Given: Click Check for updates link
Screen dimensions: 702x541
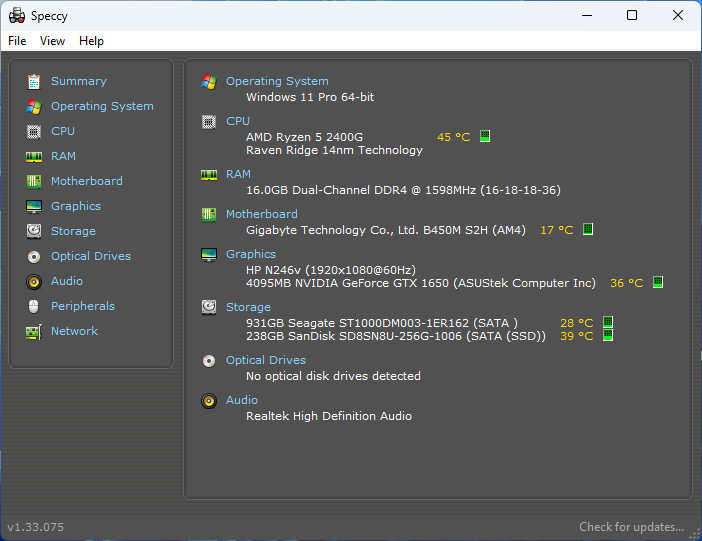Looking at the screenshot, I should [x=631, y=527].
